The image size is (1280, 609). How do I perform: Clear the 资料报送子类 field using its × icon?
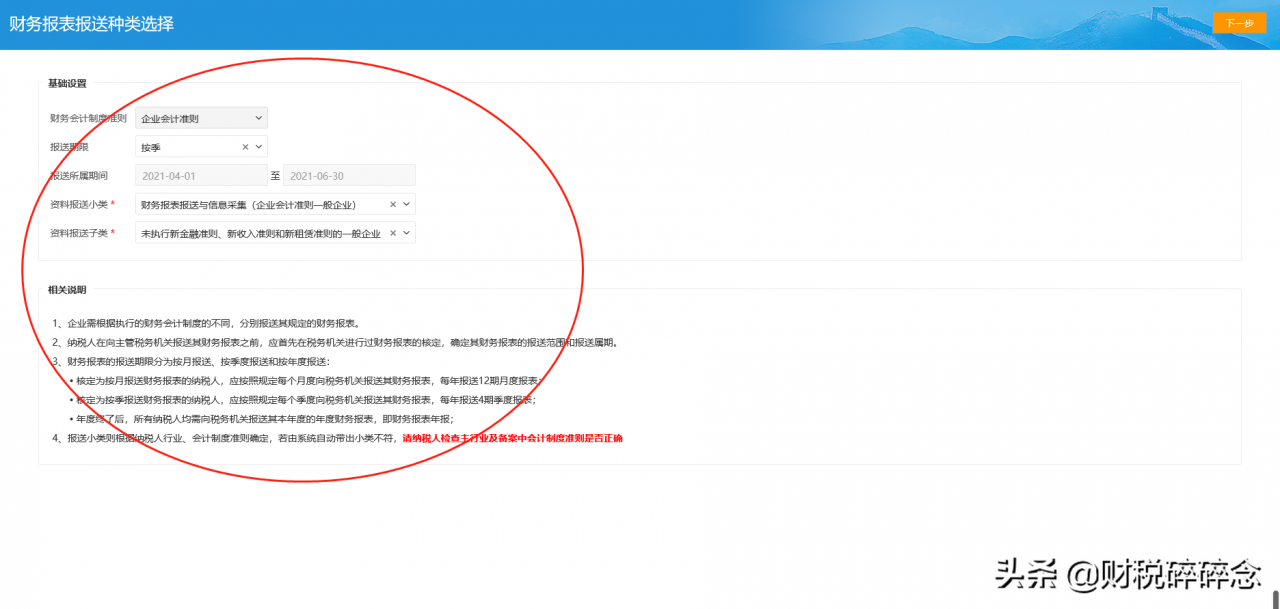tap(391, 231)
